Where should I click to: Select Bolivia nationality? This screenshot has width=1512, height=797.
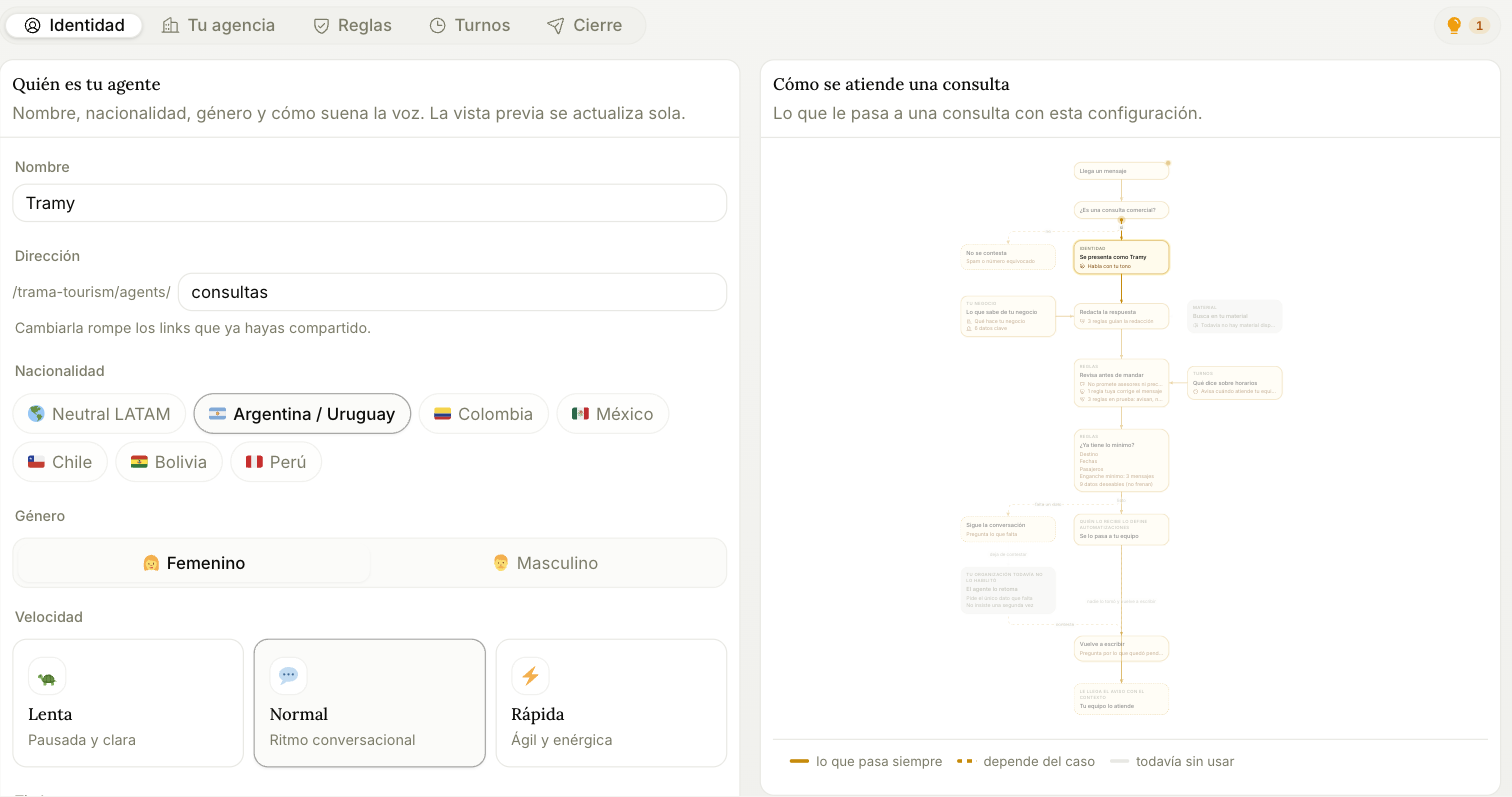[x=169, y=462]
